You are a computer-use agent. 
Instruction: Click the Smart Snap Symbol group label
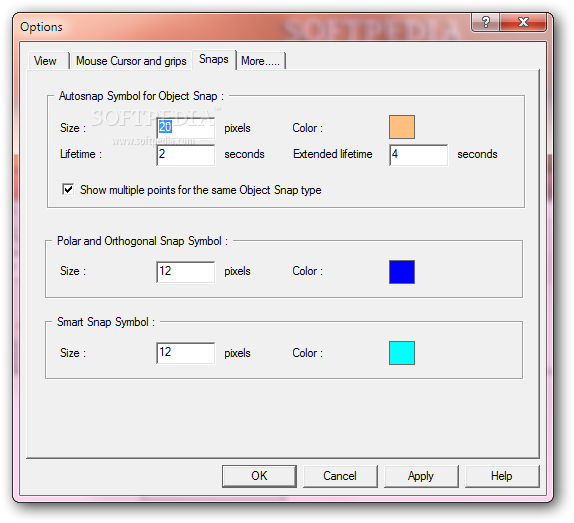coord(106,322)
